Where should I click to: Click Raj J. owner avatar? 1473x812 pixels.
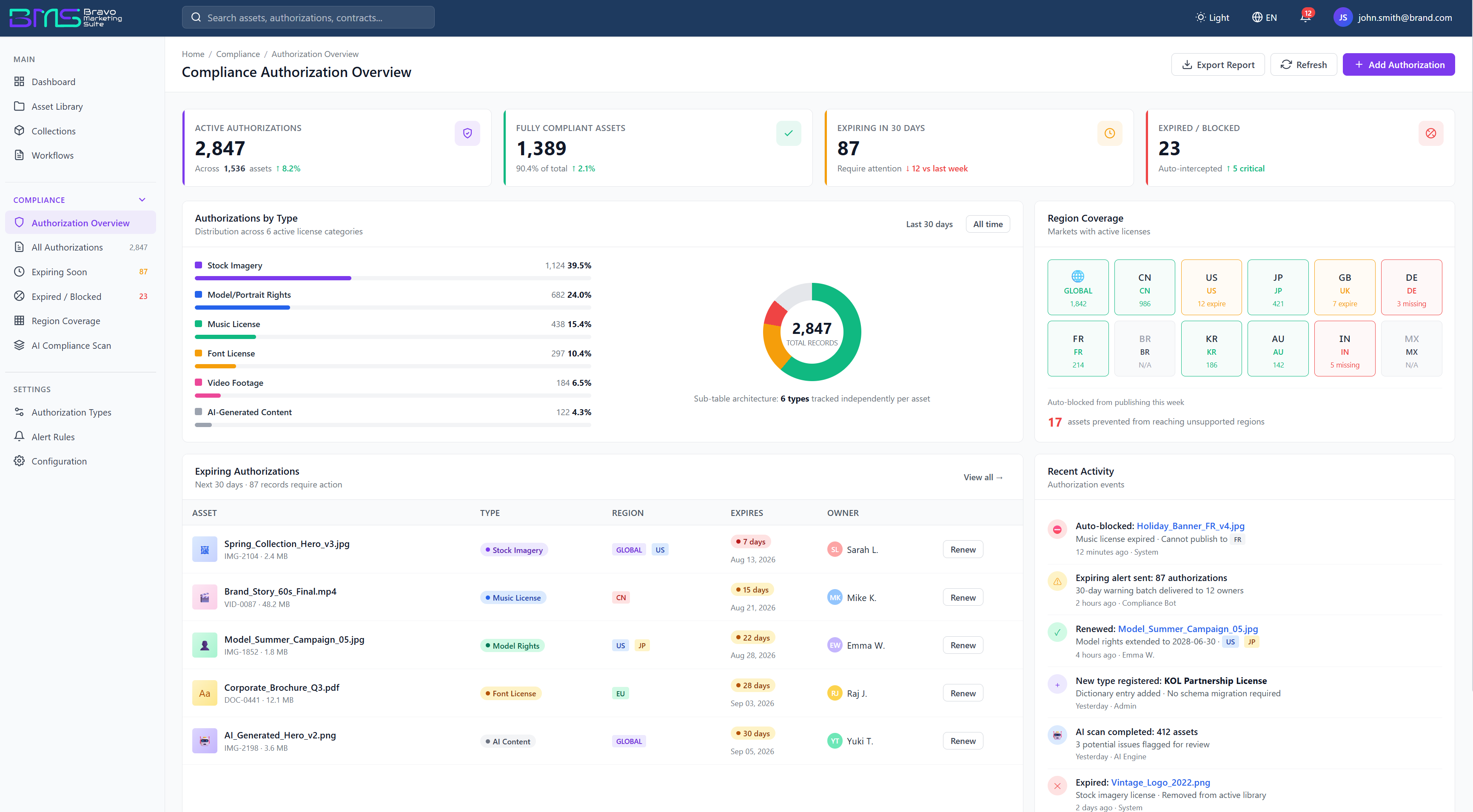[835, 693]
